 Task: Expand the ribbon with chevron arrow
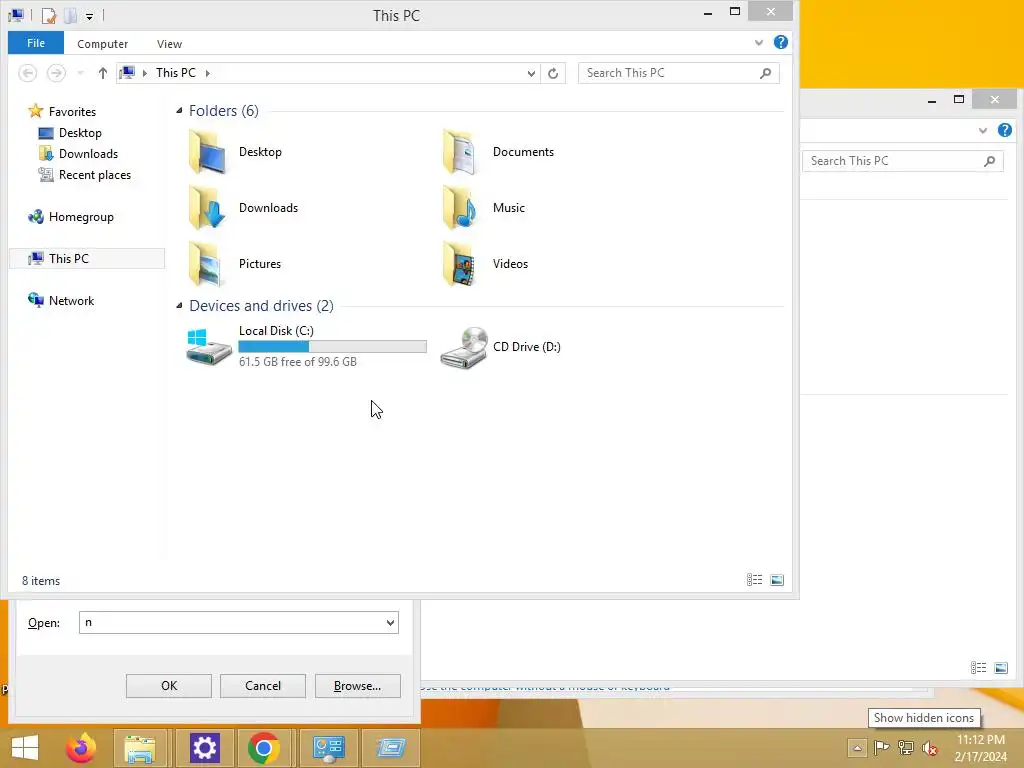[759, 42]
